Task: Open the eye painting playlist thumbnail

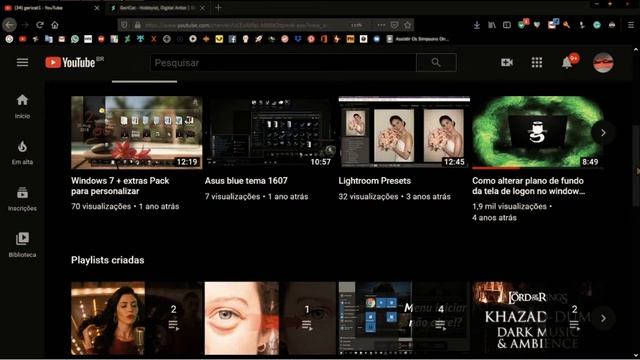Action: click(x=270, y=318)
